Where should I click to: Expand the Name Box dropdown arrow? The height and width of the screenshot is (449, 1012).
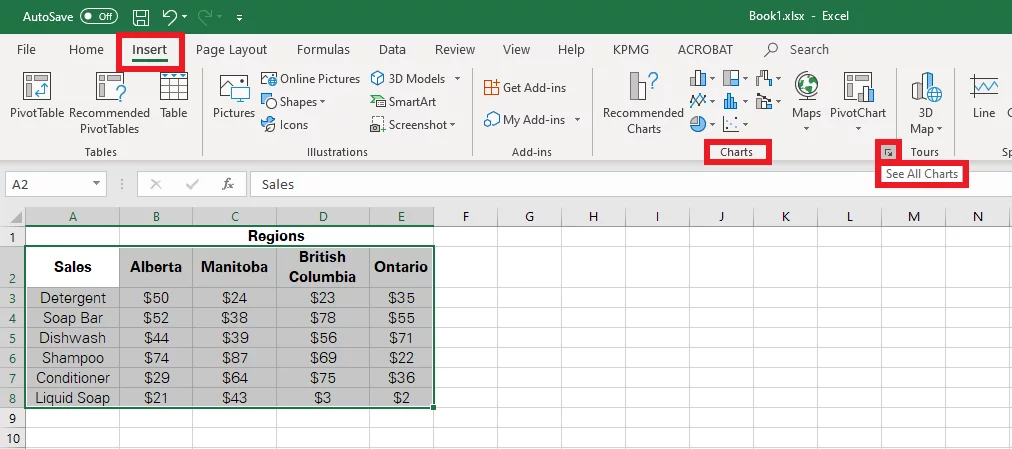point(97,184)
